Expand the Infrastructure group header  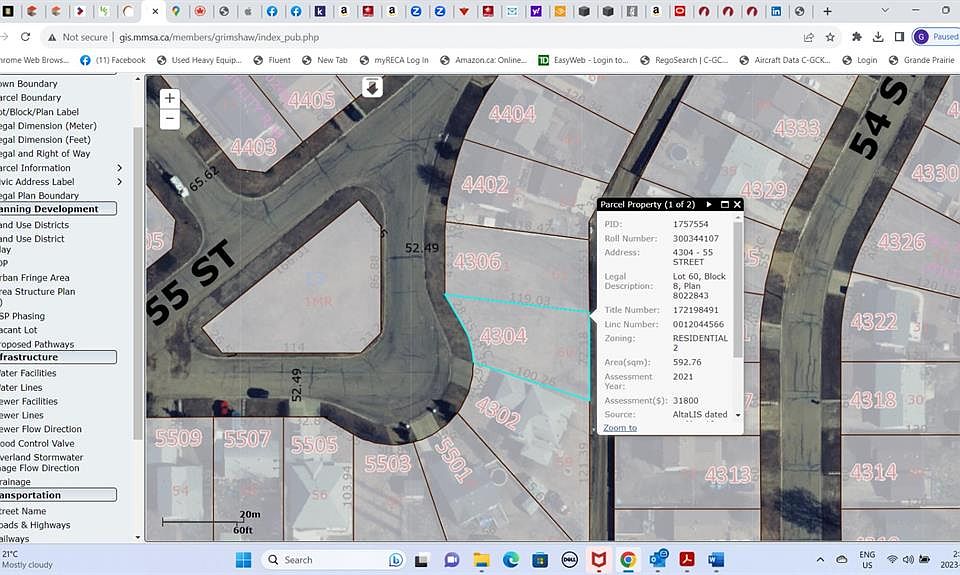[x=58, y=357]
